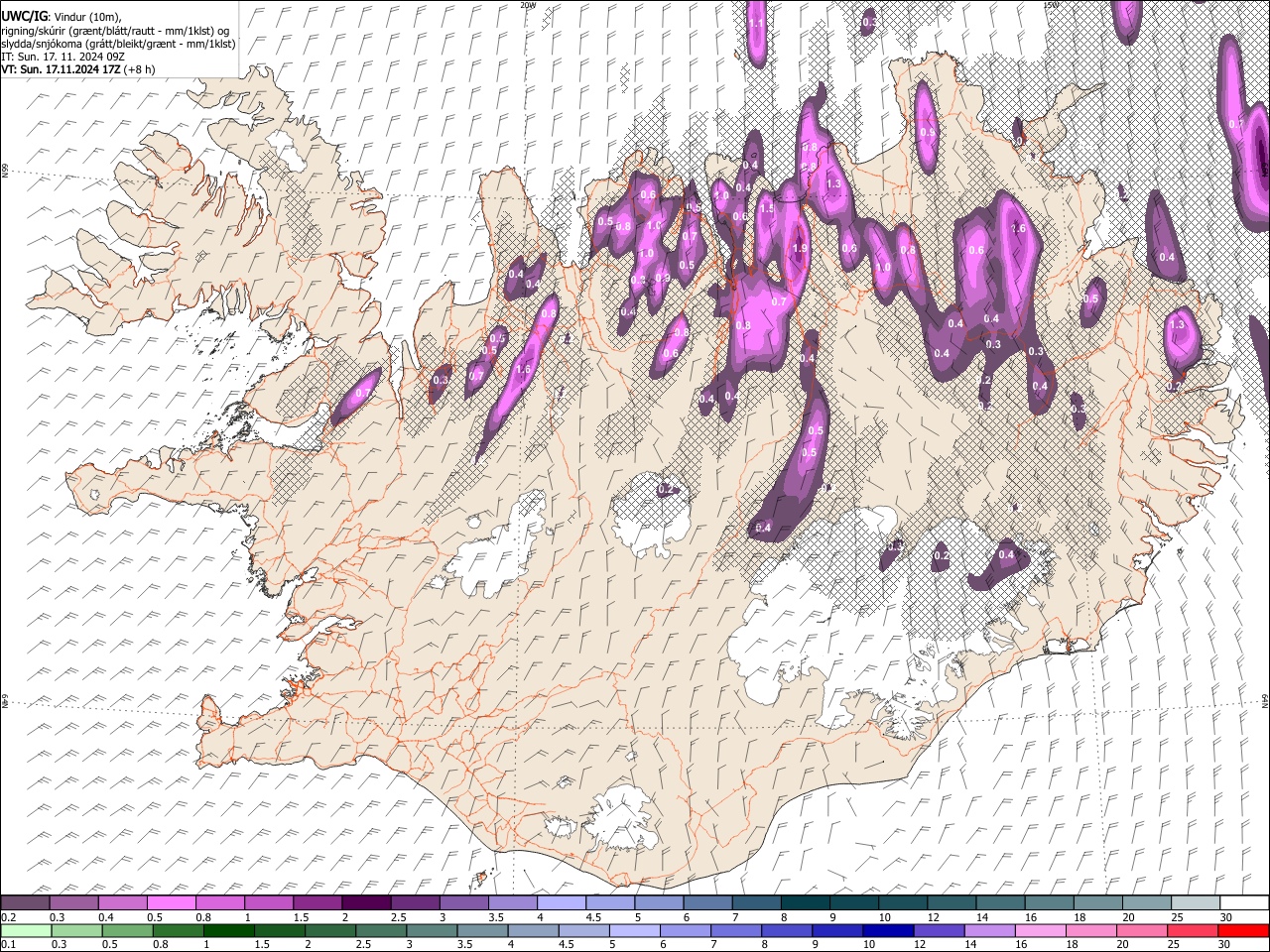Click the palest green 0.1–0.3 swatch in lower legend
Image resolution: width=1270 pixels, height=952 pixels.
tap(25, 930)
